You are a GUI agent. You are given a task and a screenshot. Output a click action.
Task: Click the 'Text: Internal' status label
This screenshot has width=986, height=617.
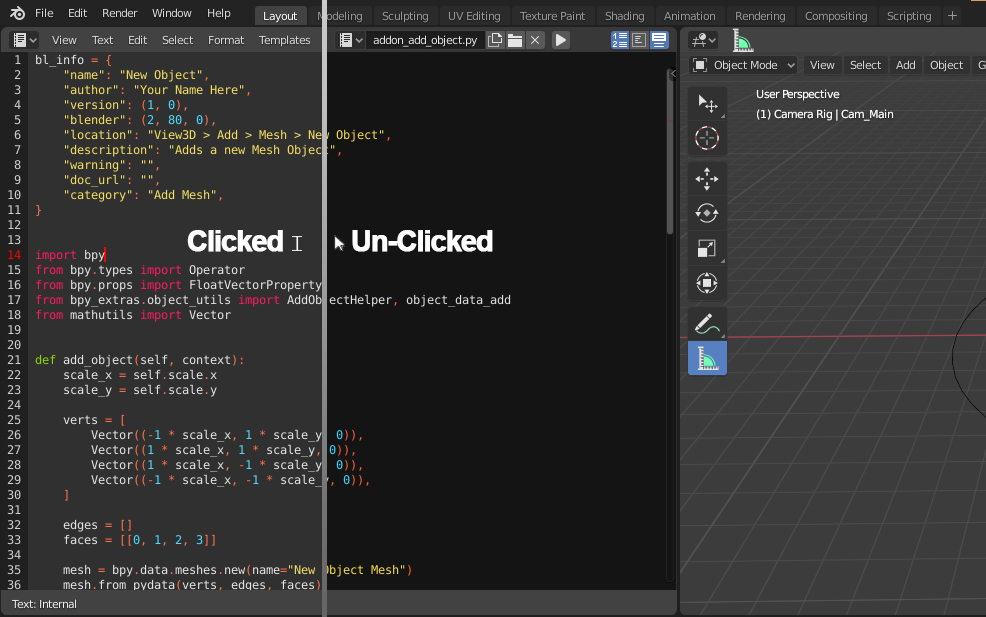click(x=44, y=604)
